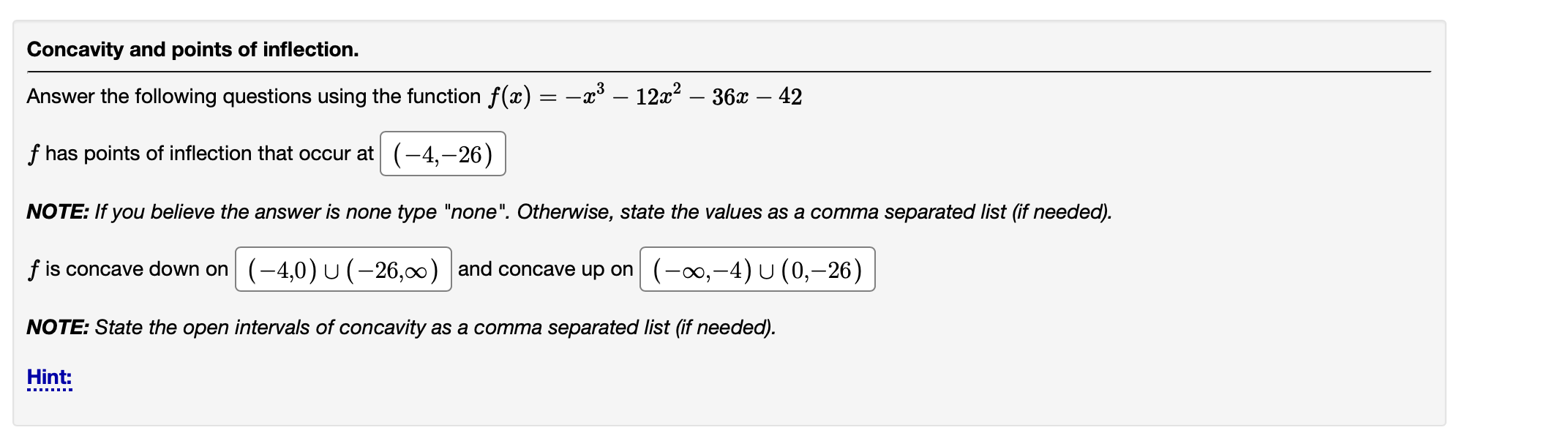Click the second NOTE about open intervals
The width and height of the screenshot is (1568, 441).
point(399,328)
